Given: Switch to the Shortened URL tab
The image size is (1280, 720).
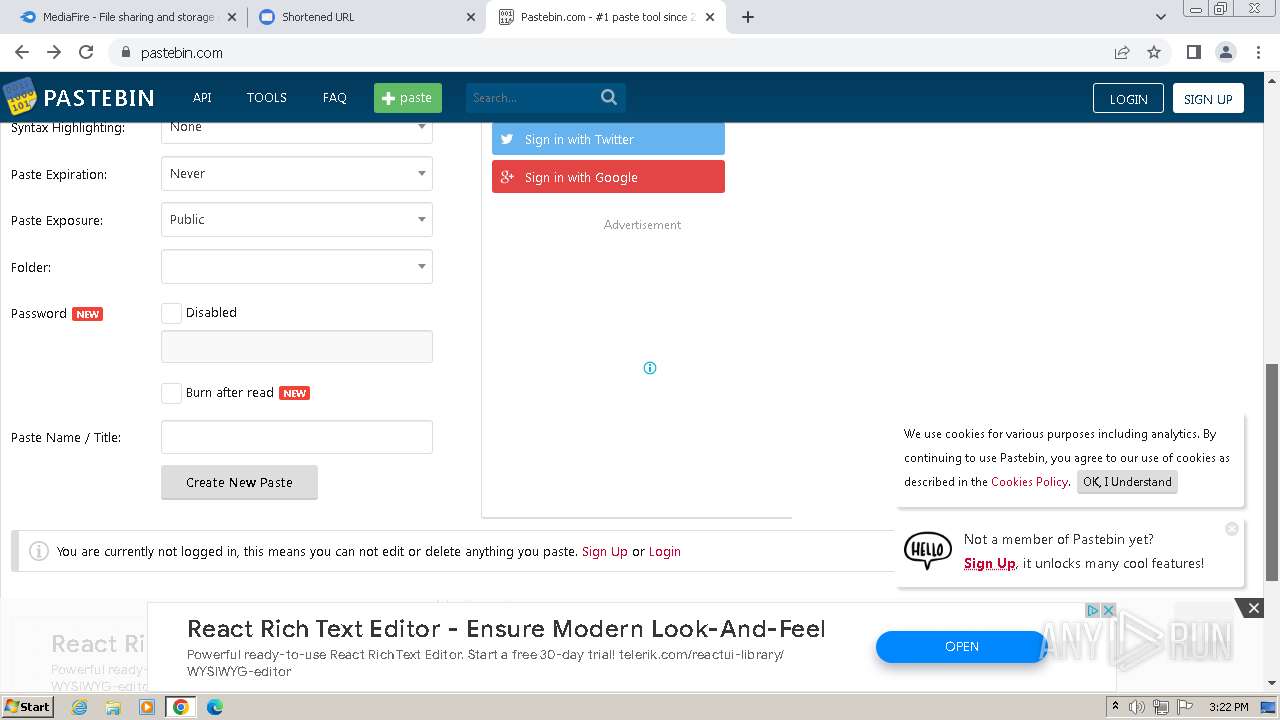Looking at the screenshot, I should pyautogui.click(x=366, y=17).
